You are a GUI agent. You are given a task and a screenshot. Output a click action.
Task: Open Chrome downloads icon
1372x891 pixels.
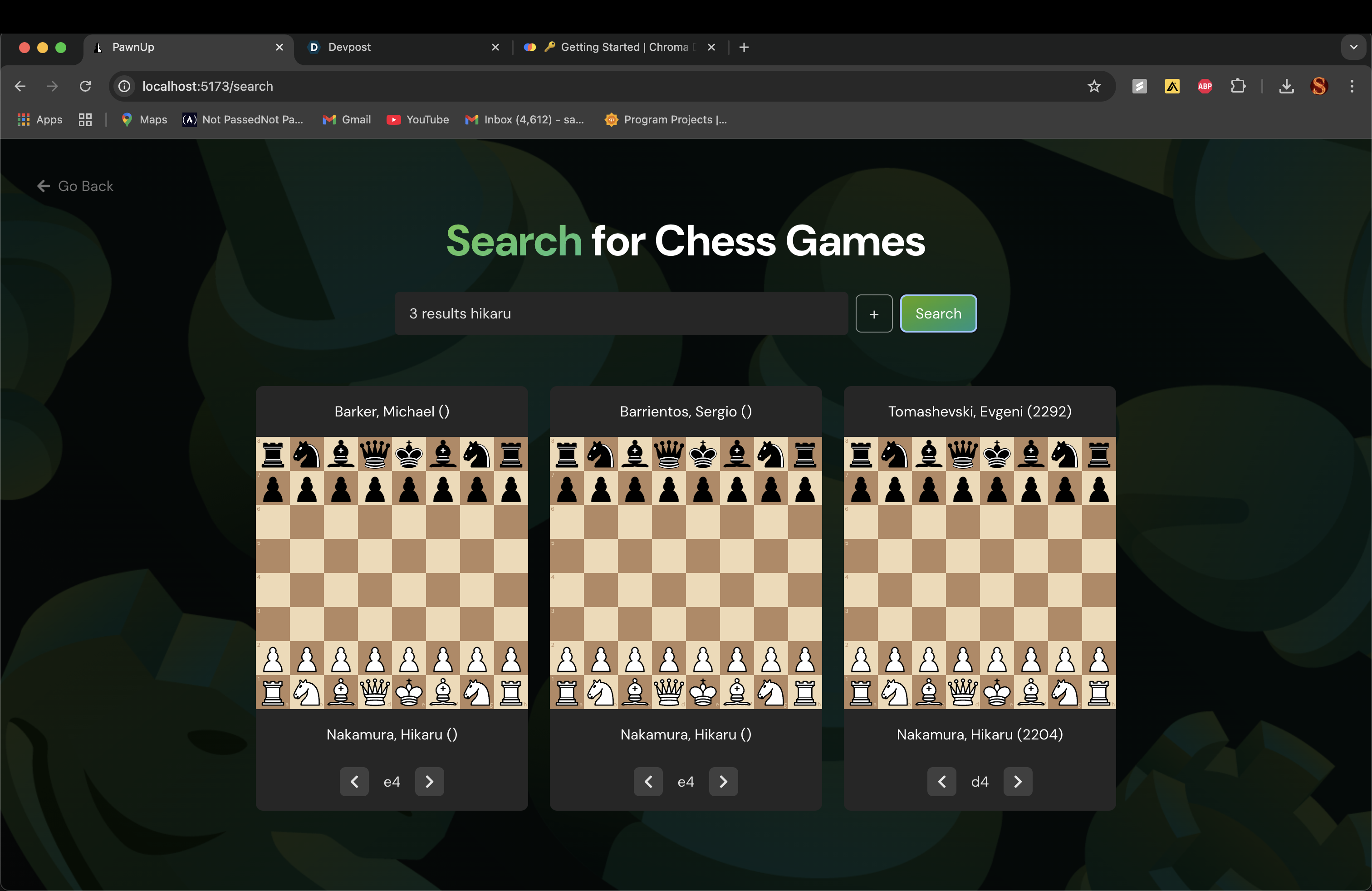pos(1286,87)
